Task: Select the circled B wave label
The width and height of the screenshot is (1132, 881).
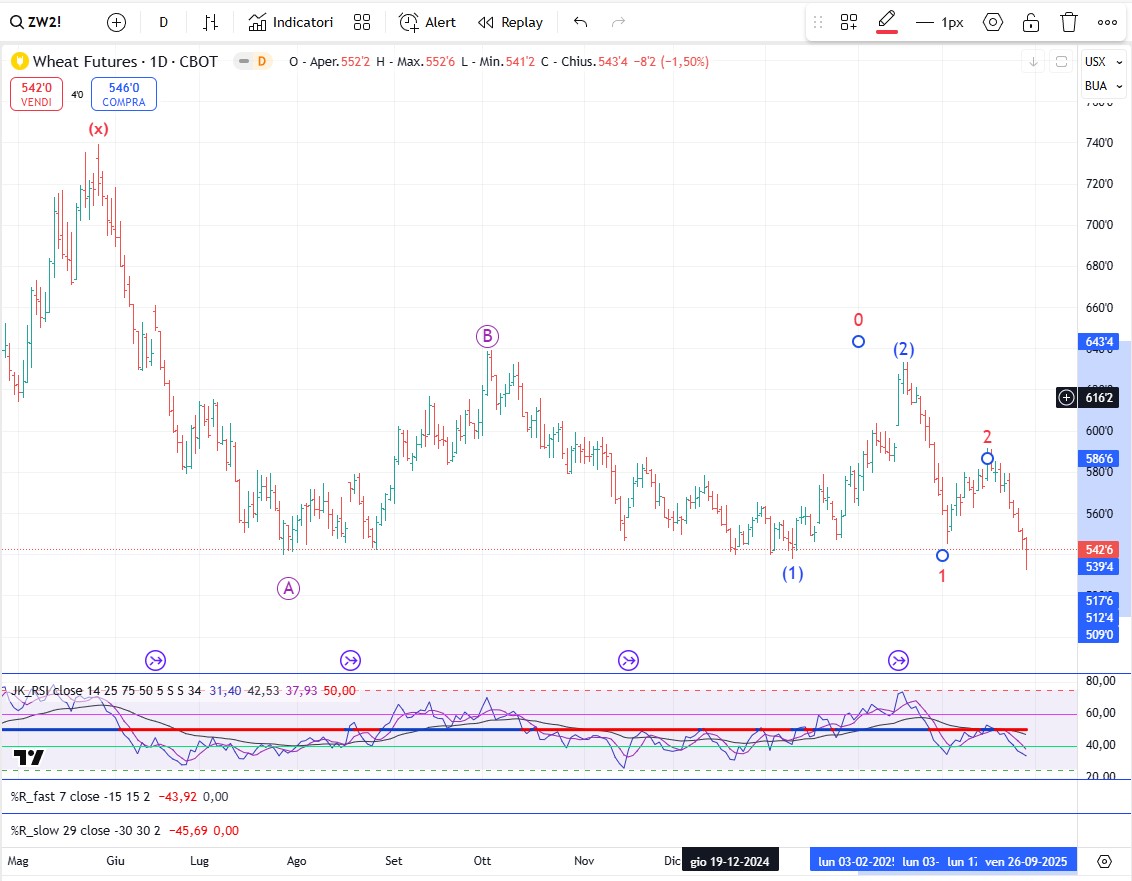Action: point(487,336)
